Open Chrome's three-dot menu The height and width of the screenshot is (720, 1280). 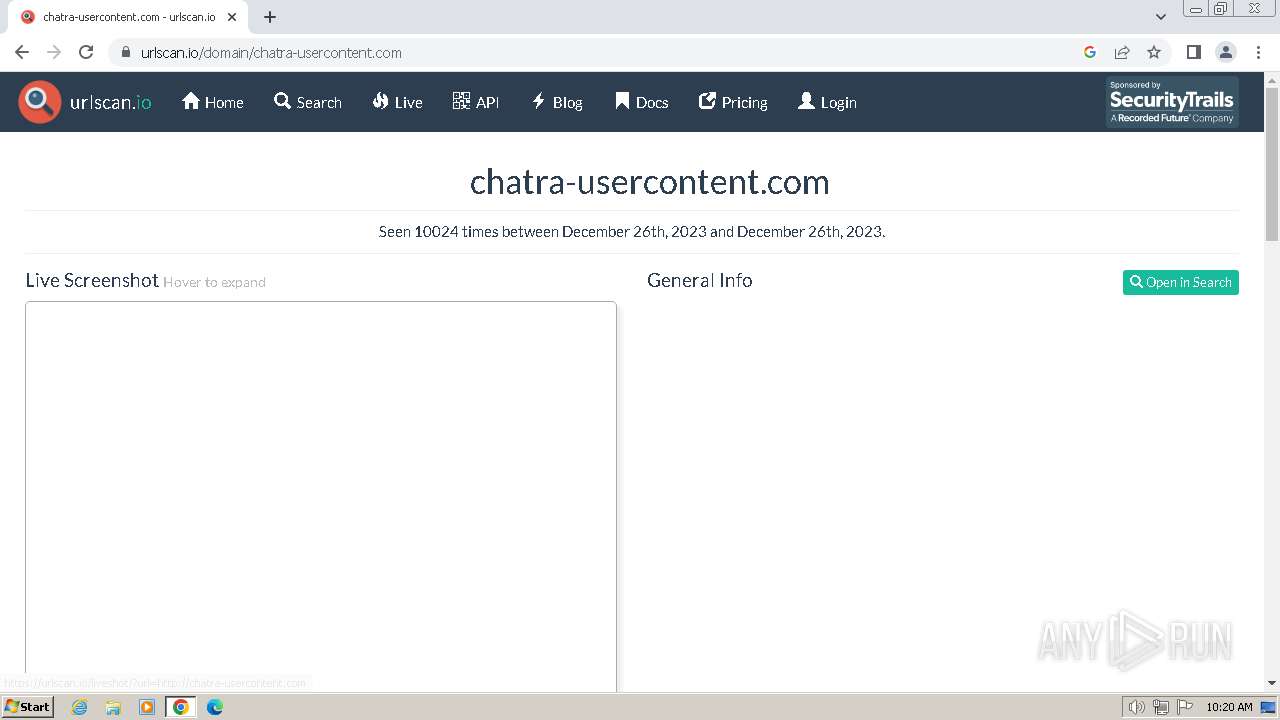point(1258,52)
